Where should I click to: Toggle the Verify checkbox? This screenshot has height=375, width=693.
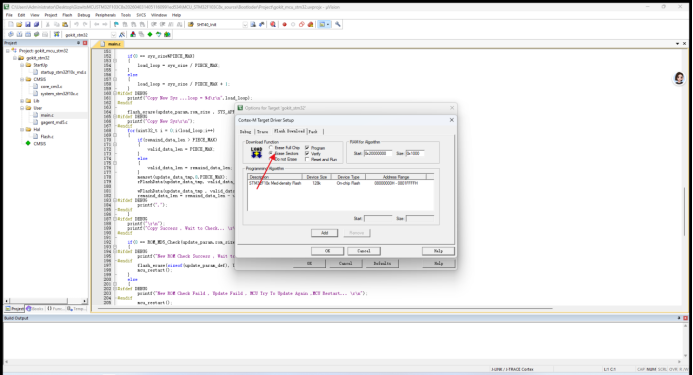307,153
